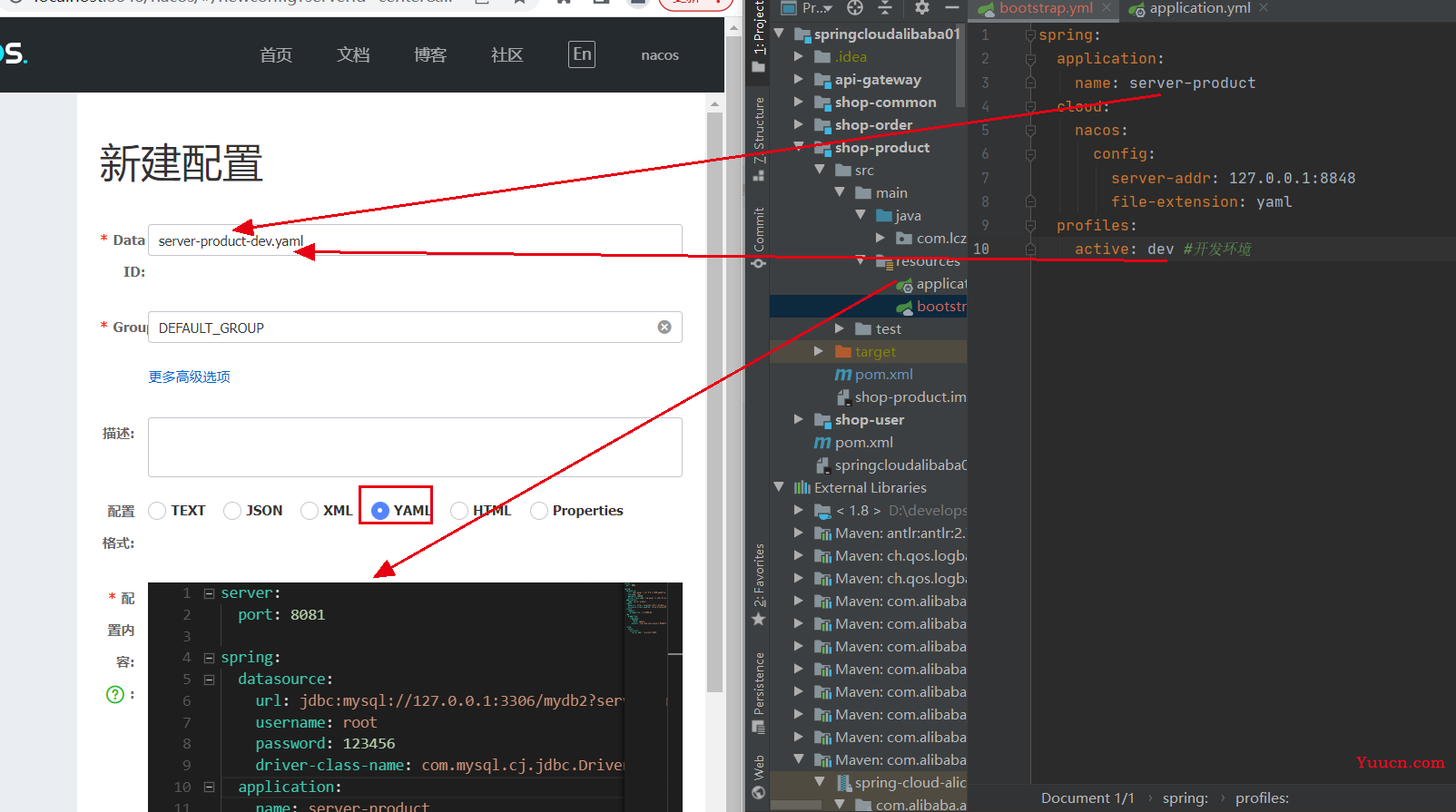Close the application.yml editor tab
1456x812 pixels.
1264,8
